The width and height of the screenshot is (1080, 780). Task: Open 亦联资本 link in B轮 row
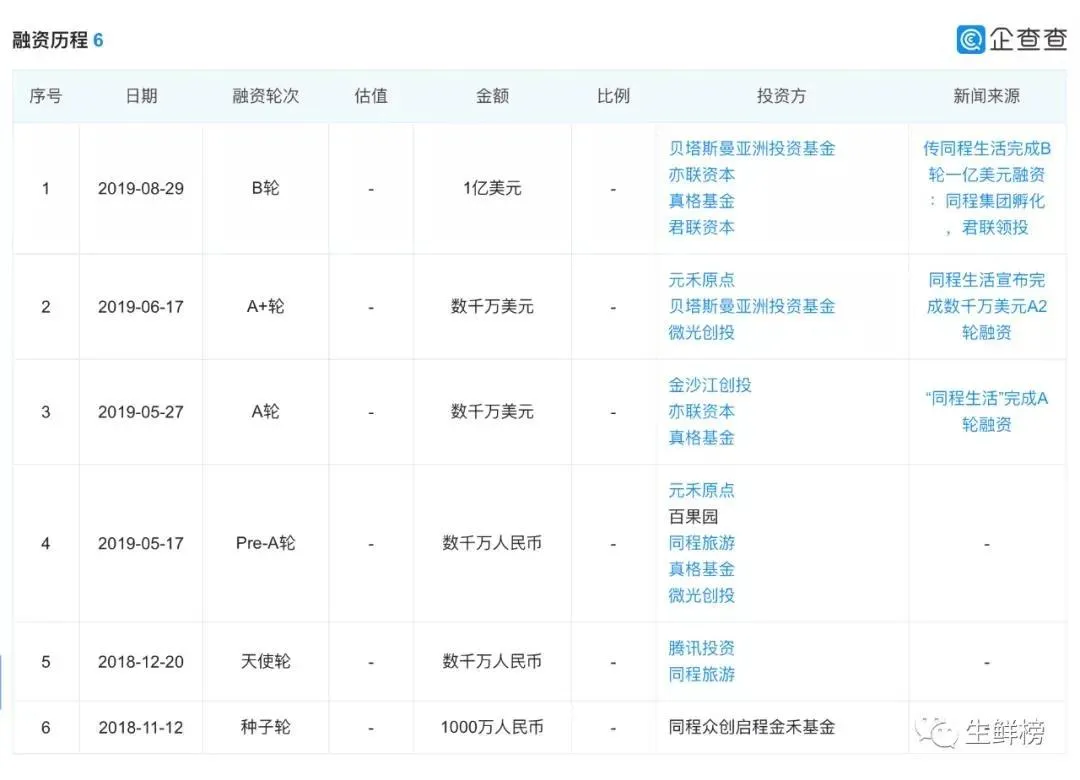[701, 174]
